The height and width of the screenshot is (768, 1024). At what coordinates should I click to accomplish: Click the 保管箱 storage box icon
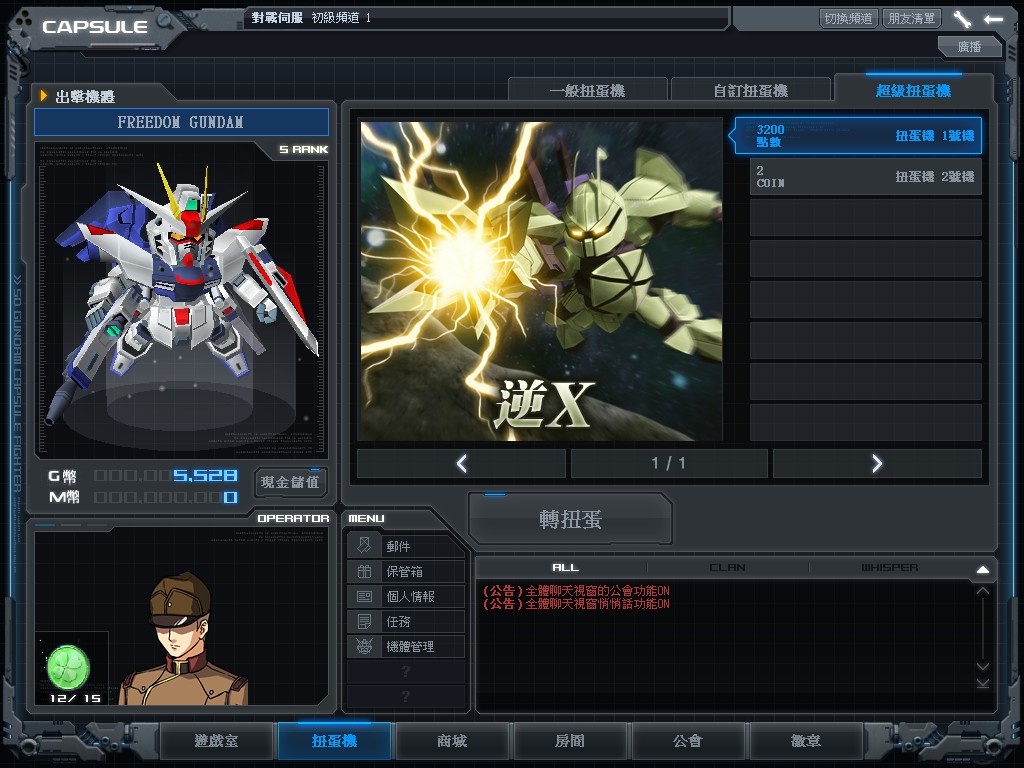(364, 571)
